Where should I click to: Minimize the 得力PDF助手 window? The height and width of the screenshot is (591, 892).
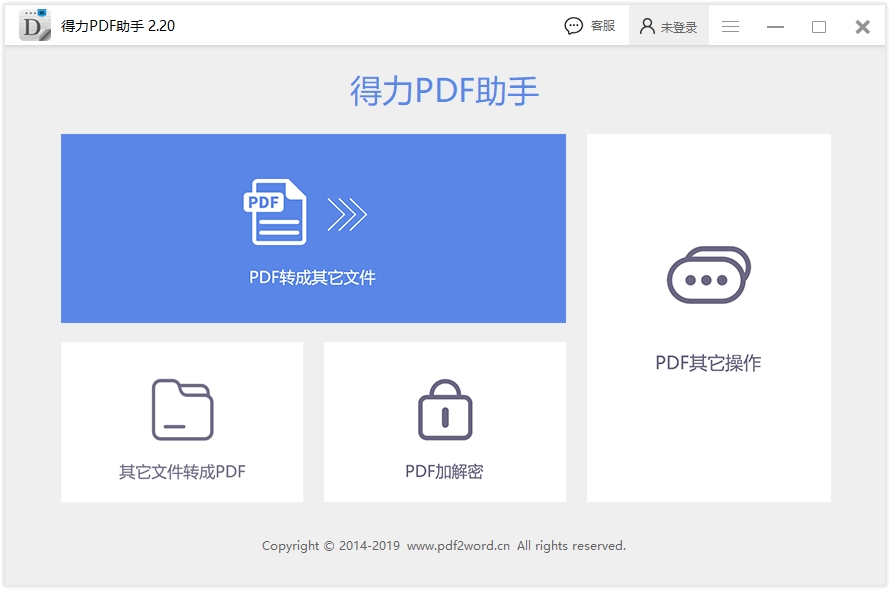[x=775, y=27]
